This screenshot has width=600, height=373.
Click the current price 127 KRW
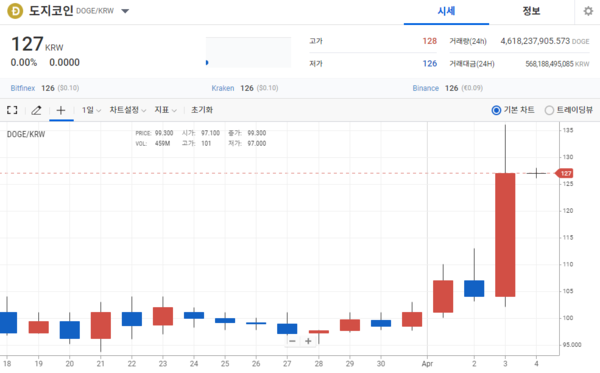[x=37, y=44]
